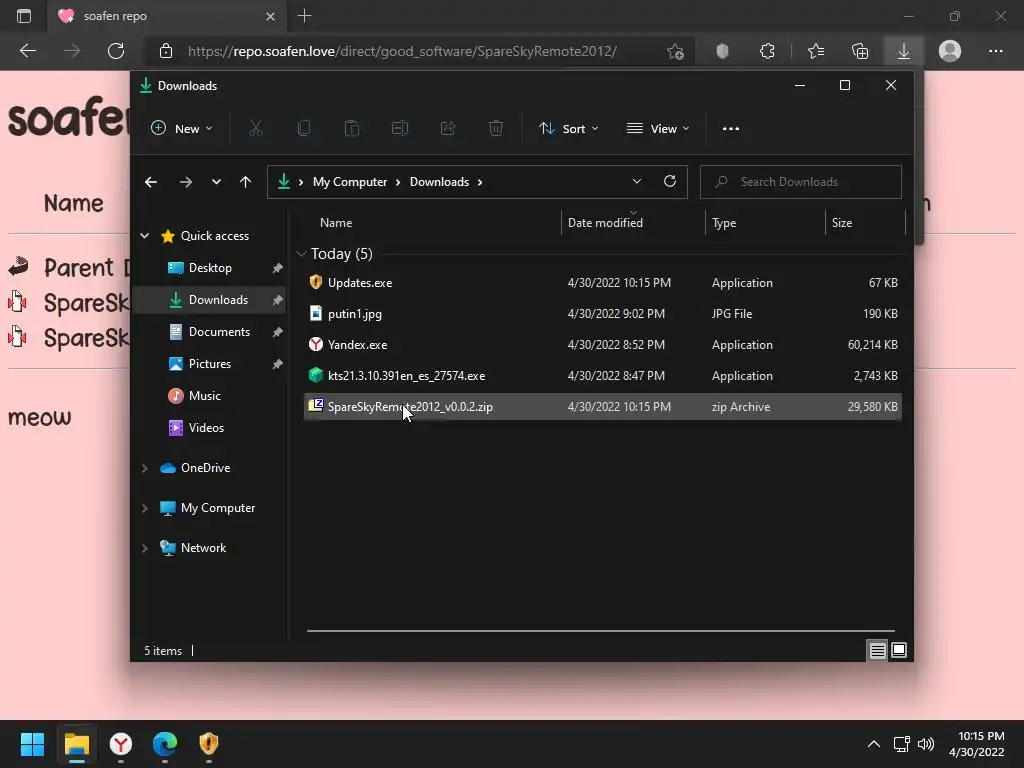The height and width of the screenshot is (768, 1024).
Task: Sort by the Type column header
Action: tap(765, 223)
